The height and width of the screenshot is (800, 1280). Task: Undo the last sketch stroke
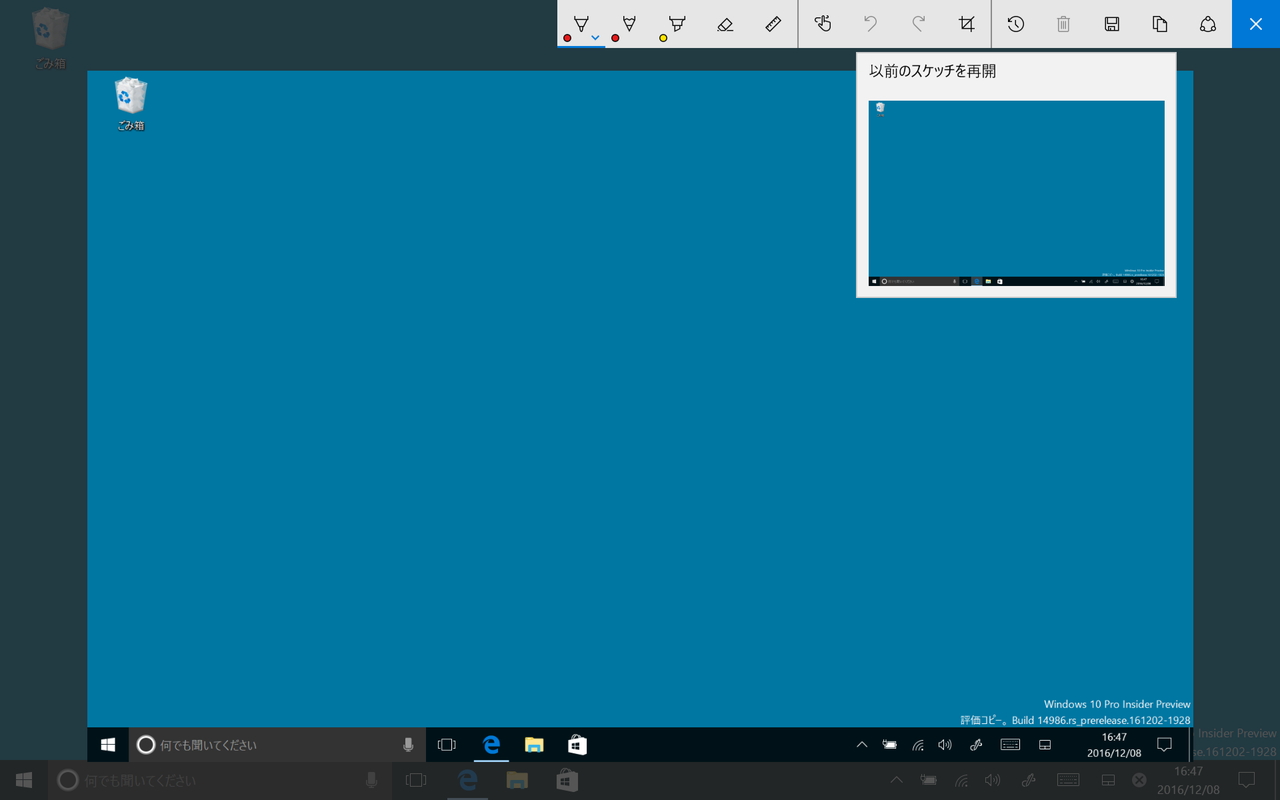tap(869, 23)
